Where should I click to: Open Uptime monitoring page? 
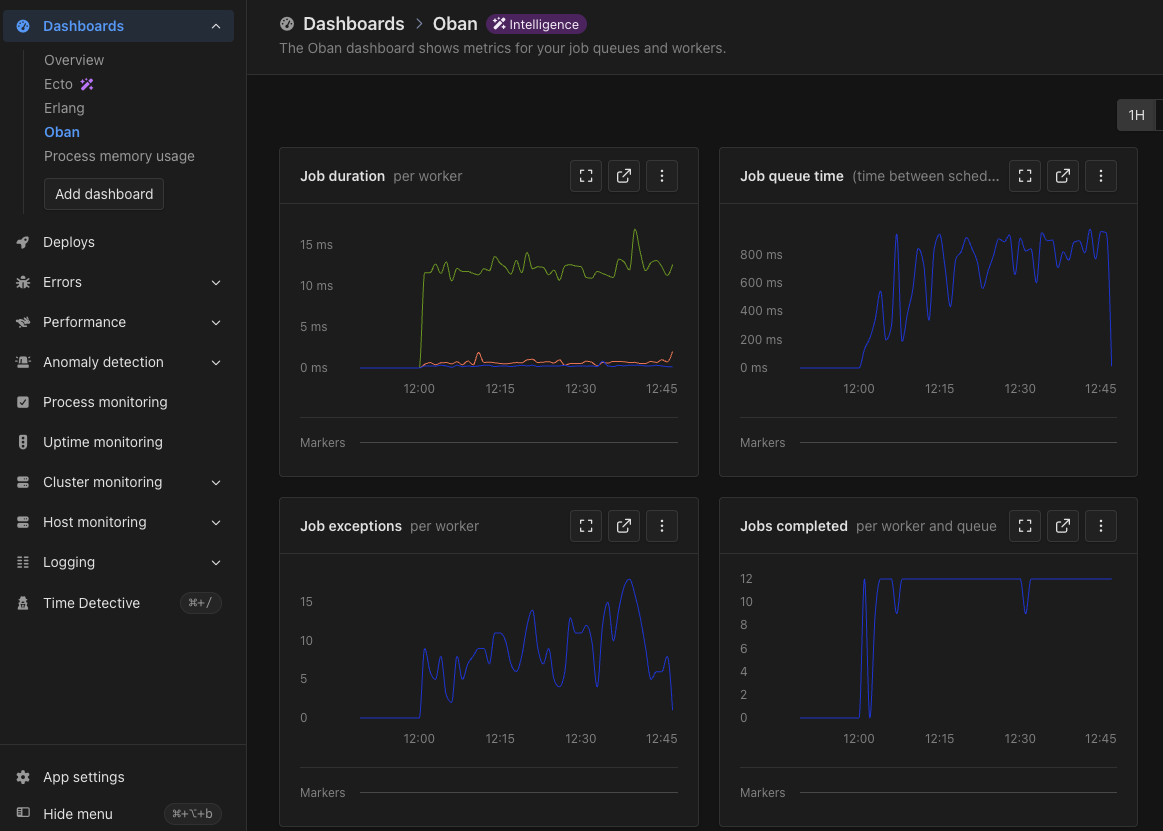coord(102,442)
